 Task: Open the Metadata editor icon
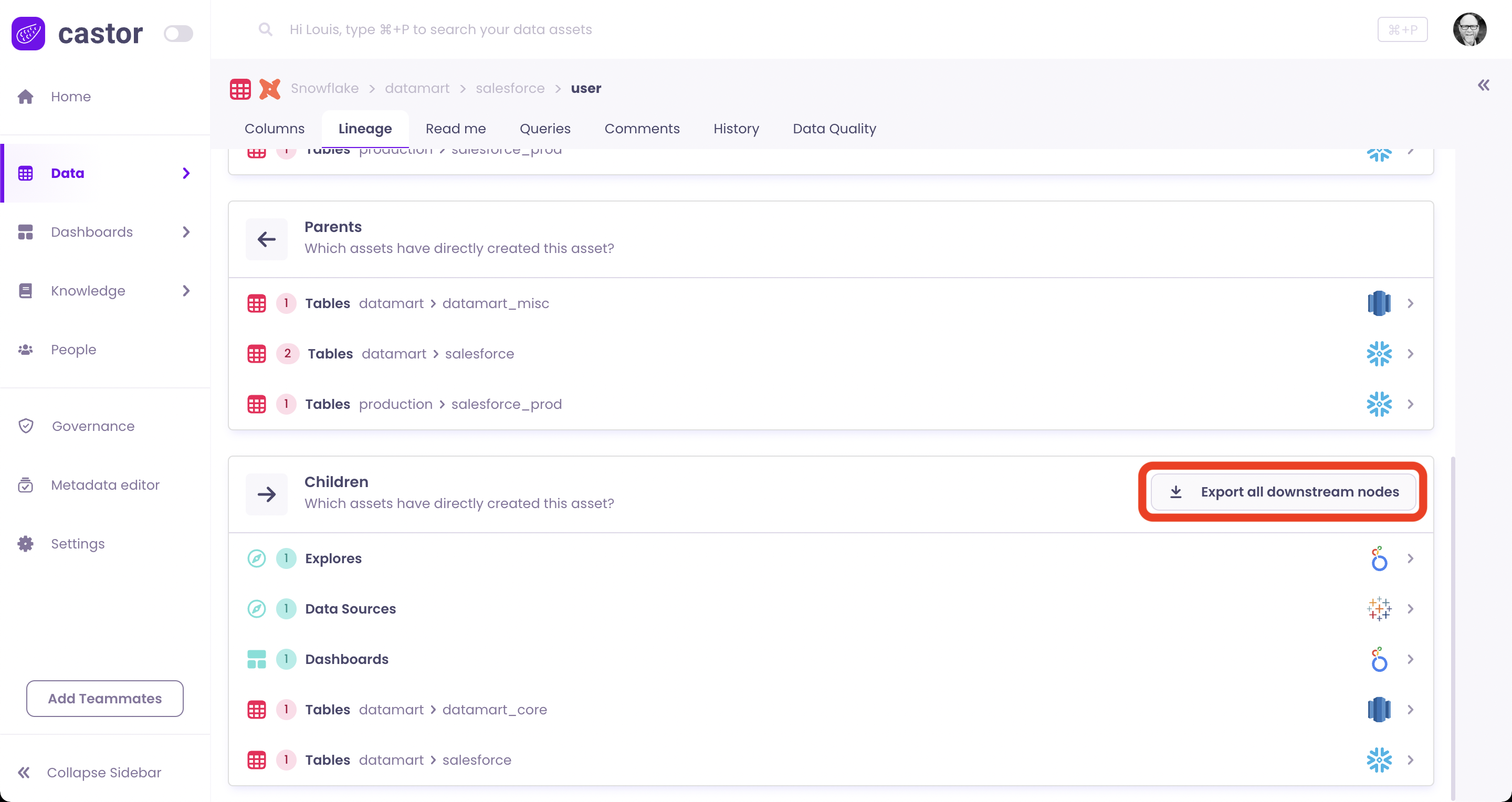pyautogui.click(x=25, y=485)
